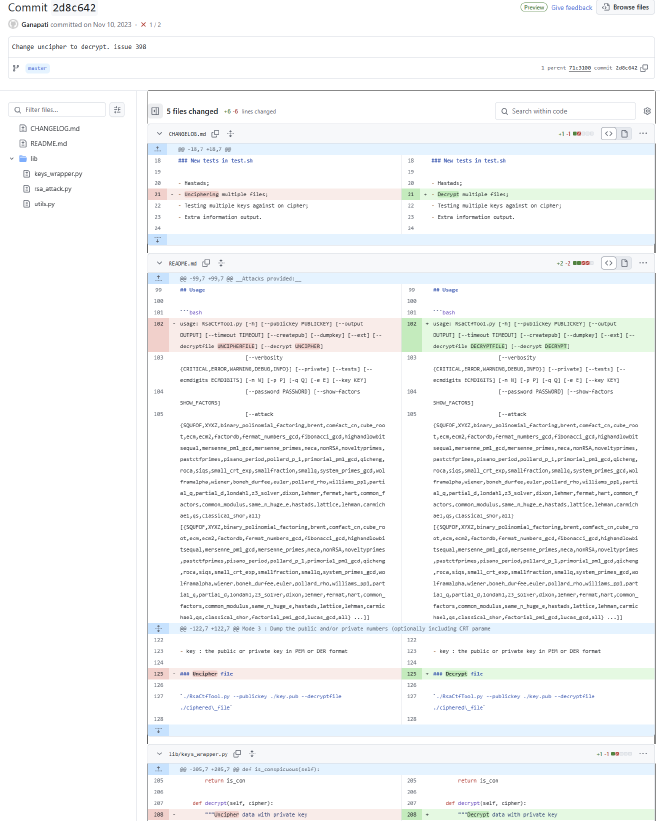Collapse the file tree sidebar panel

(x=155, y=111)
